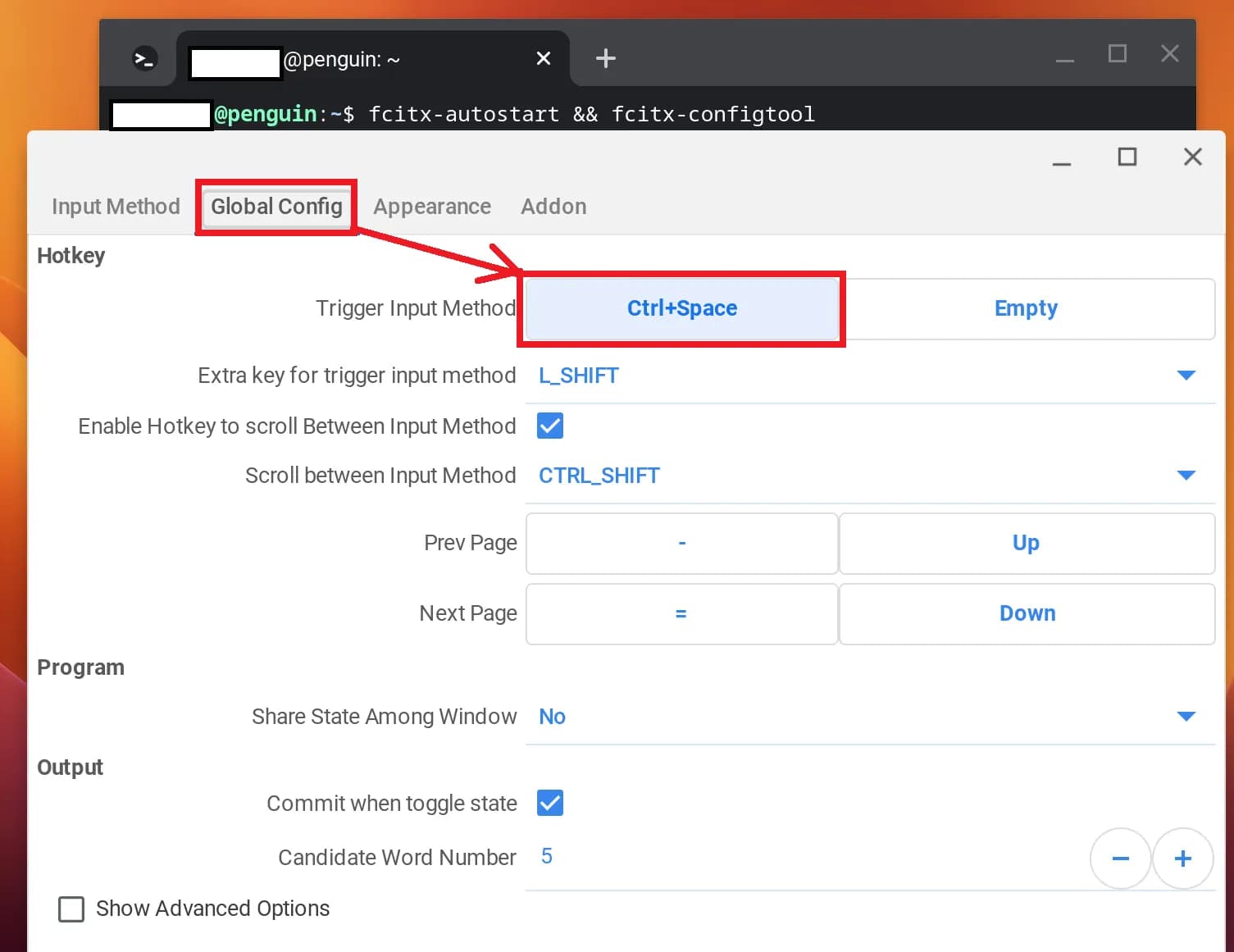Click the Empty secondary trigger hotkey button
The width and height of the screenshot is (1234, 952).
[x=1026, y=309]
